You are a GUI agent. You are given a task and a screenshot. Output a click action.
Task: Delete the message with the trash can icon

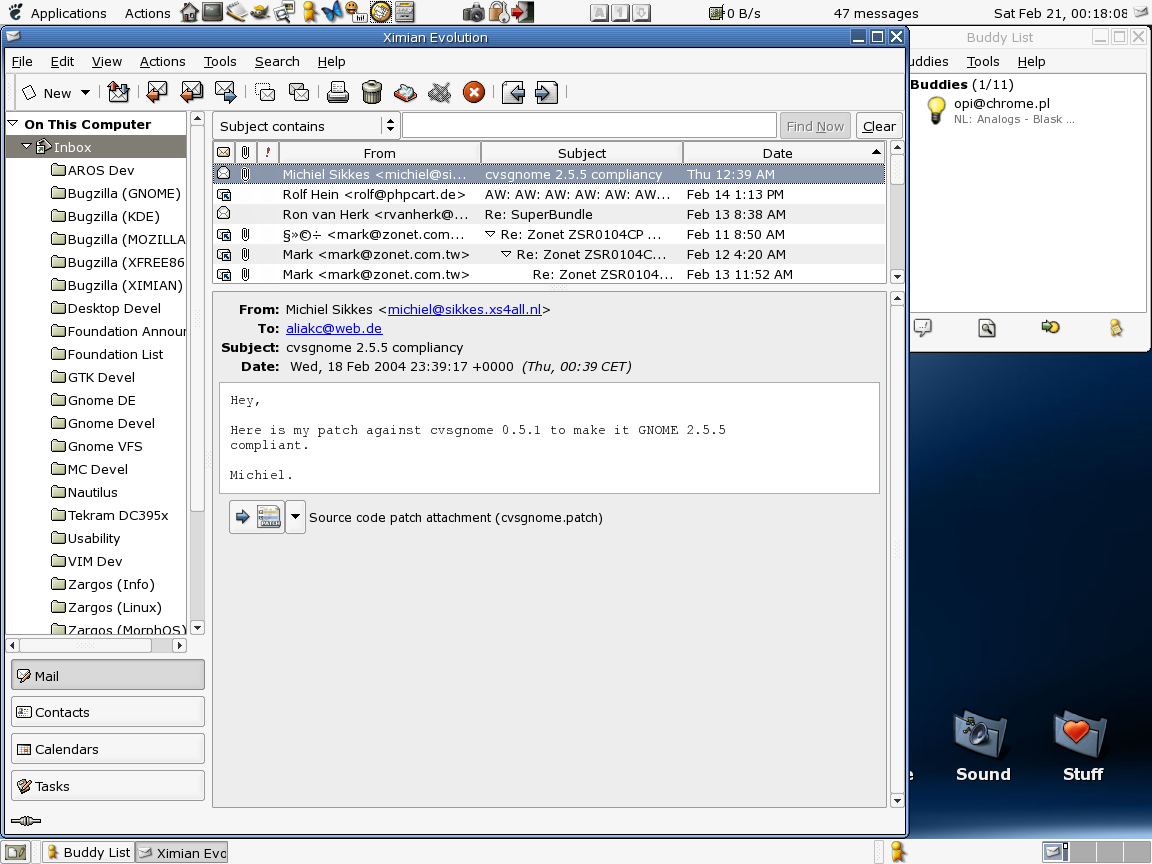(x=372, y=93)
